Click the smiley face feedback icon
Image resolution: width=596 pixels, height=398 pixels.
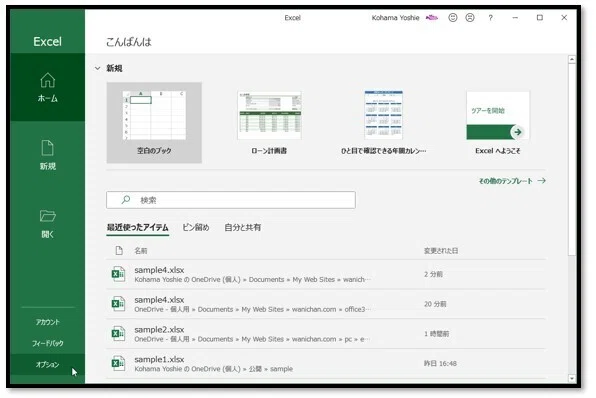[453, 17]
